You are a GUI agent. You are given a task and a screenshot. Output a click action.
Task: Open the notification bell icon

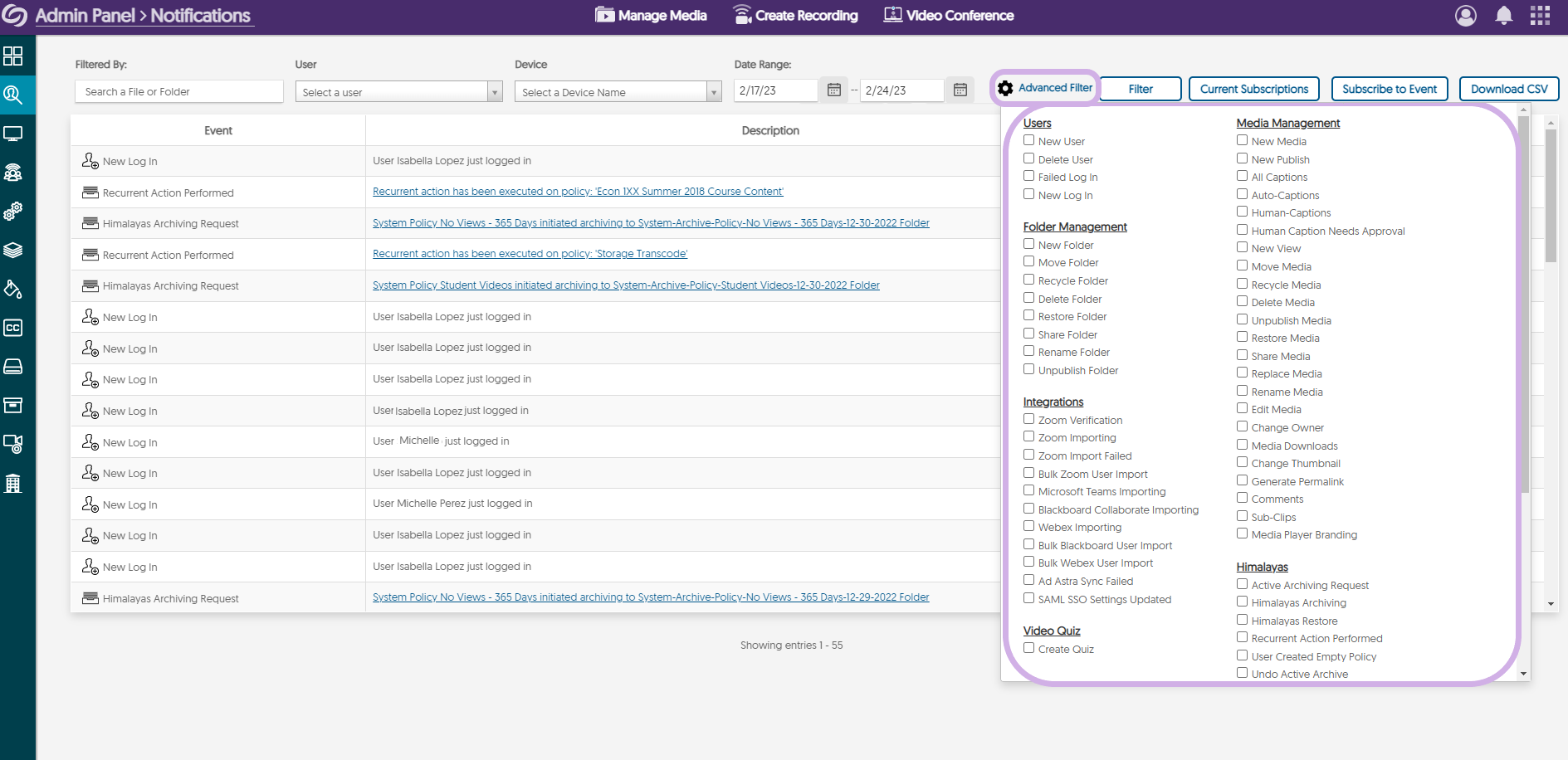click(x=1503, y=16)
